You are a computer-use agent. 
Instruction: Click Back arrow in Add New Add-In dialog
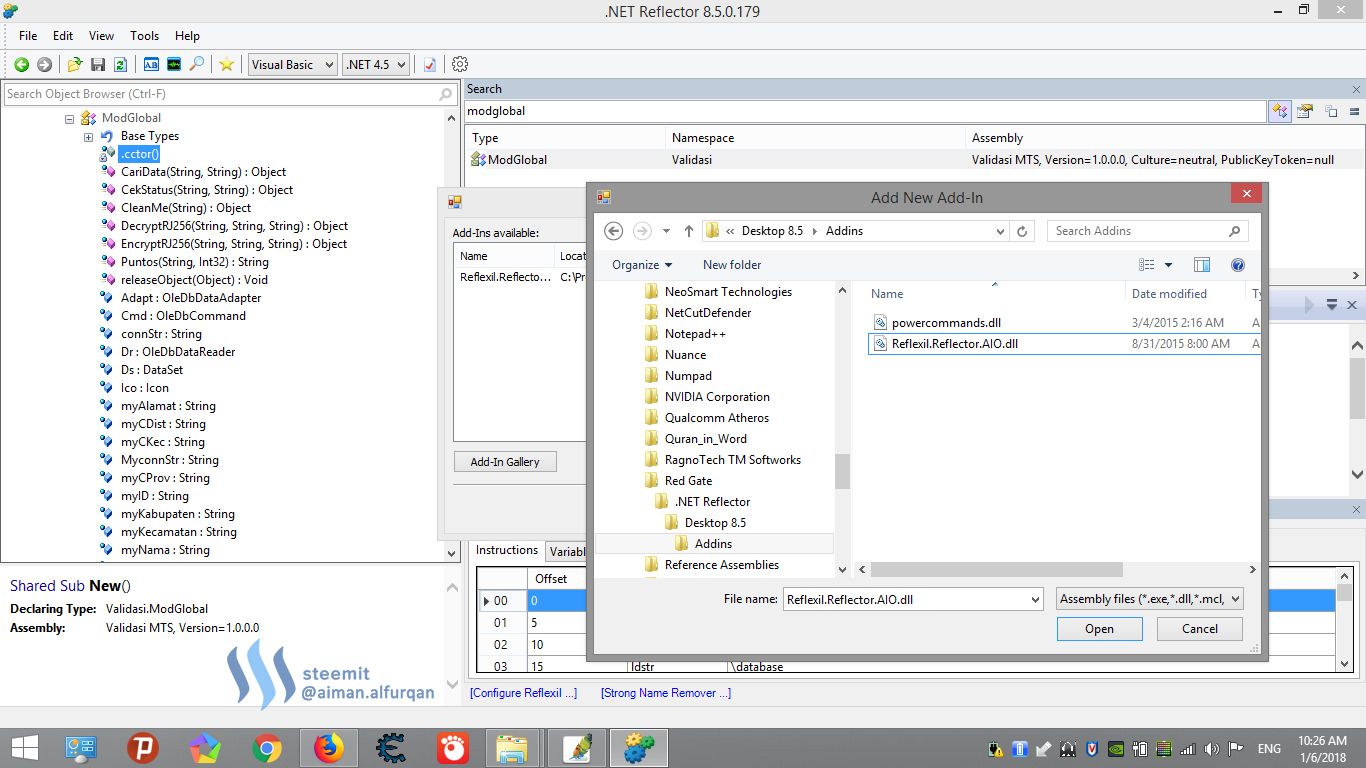pyautogui.click(x=614, y=231)
